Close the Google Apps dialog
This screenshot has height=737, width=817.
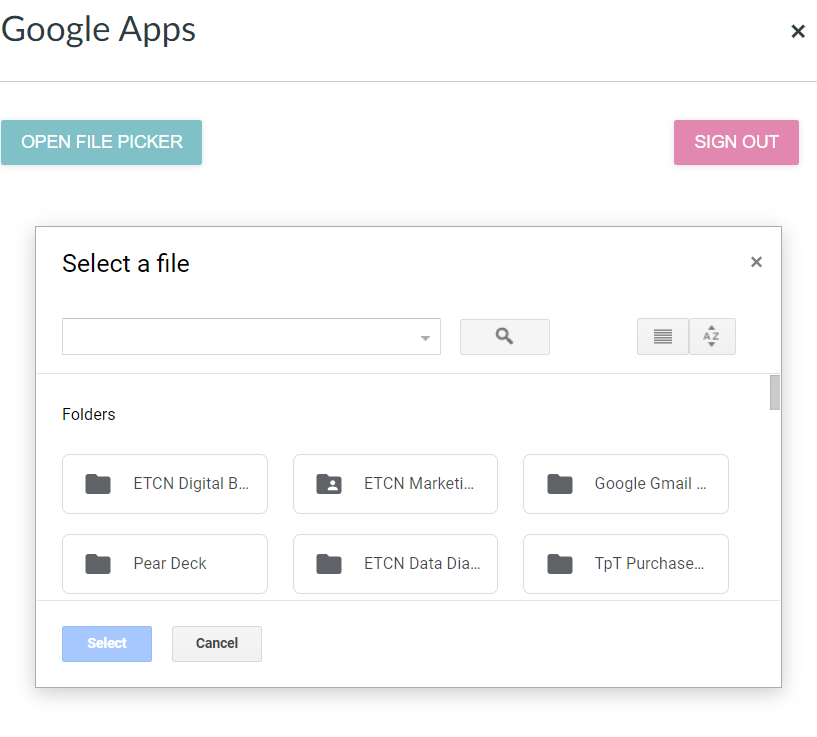tap(798, 31)
